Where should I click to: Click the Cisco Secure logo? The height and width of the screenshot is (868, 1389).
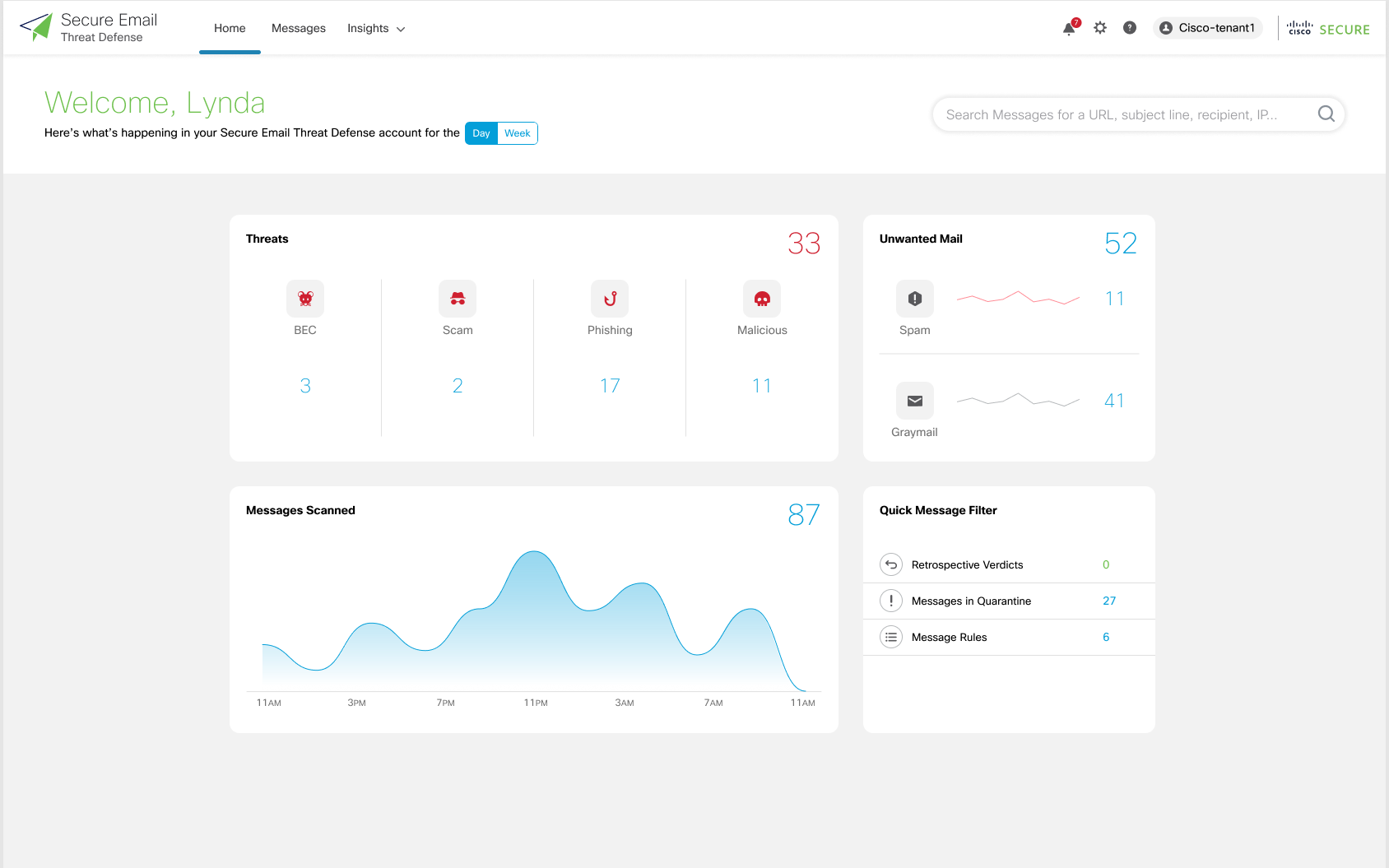pos(1328,29)
